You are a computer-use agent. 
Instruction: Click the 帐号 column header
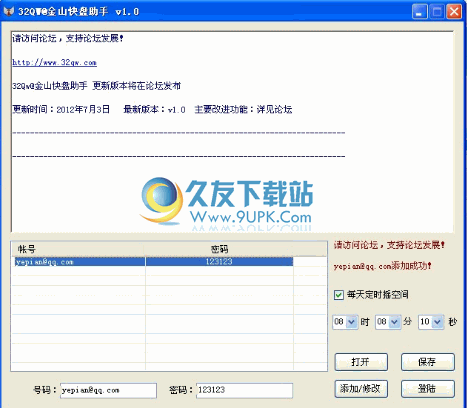[x=79, y=249]
